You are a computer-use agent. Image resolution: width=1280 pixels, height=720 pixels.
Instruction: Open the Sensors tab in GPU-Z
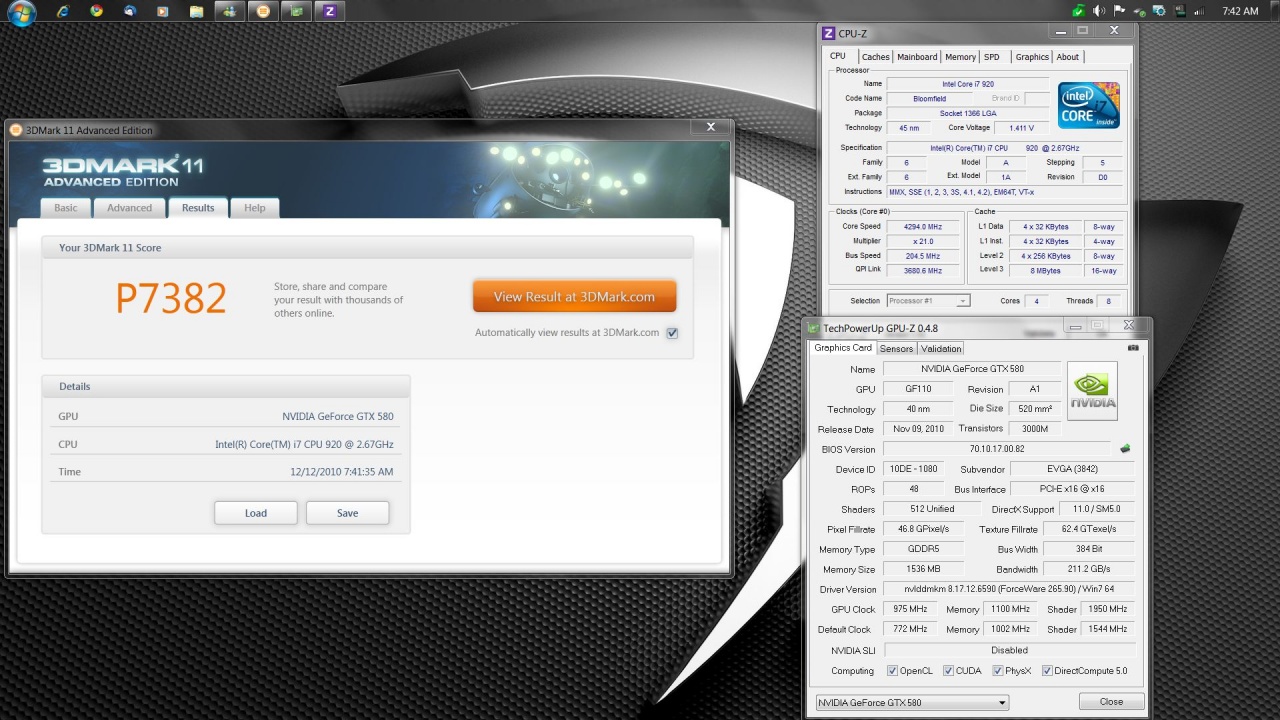[896, 349]
